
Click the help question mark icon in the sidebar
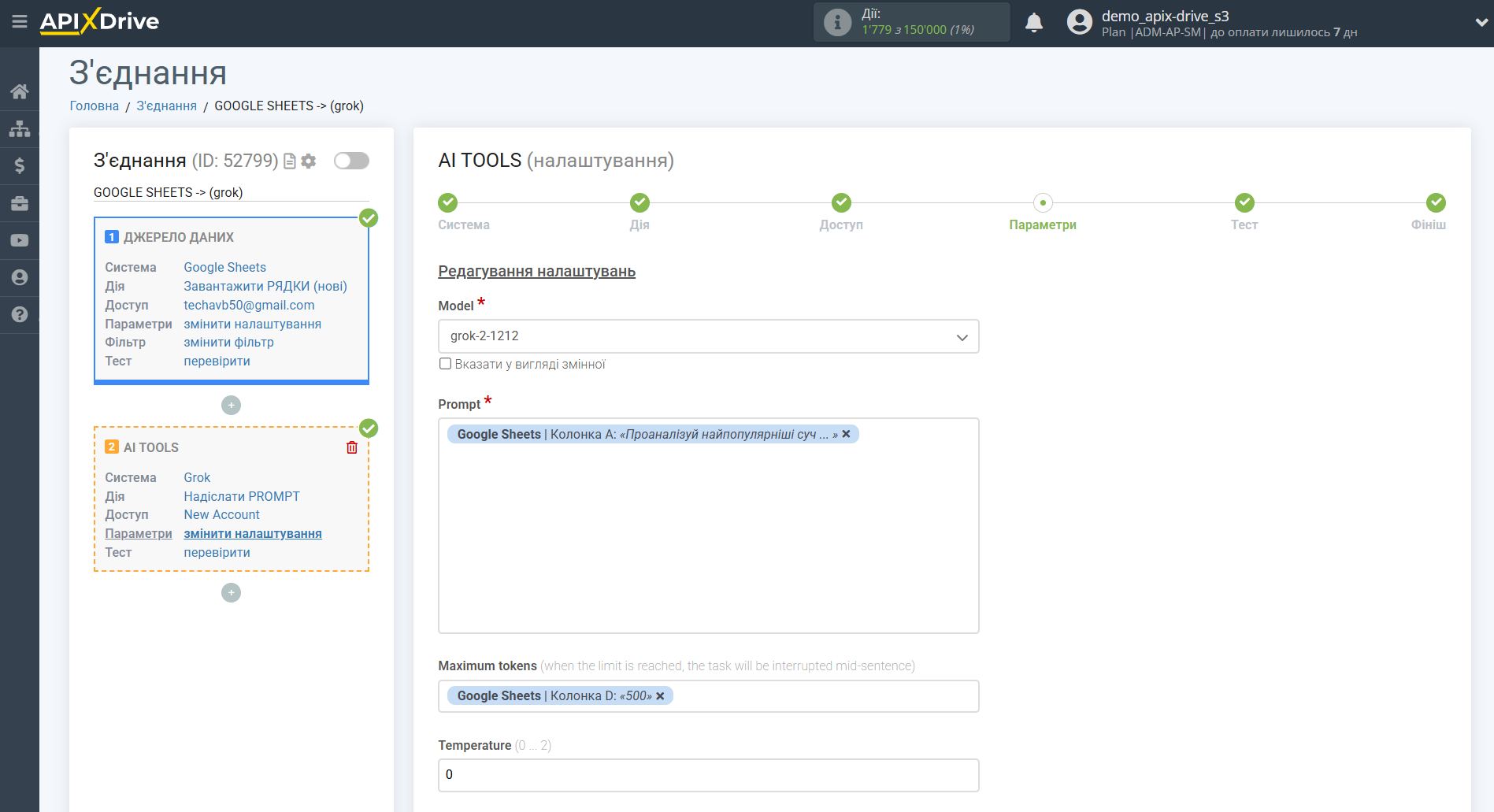(20, 314)
